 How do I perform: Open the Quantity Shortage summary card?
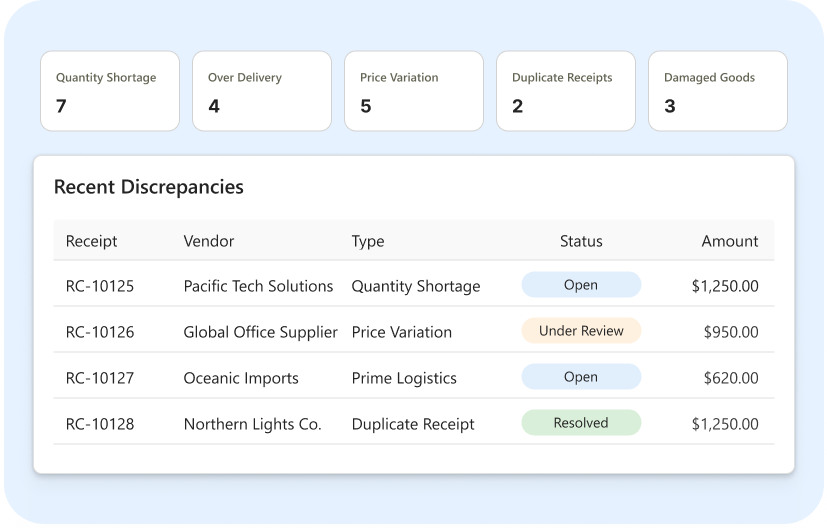[x=110, y=91]
